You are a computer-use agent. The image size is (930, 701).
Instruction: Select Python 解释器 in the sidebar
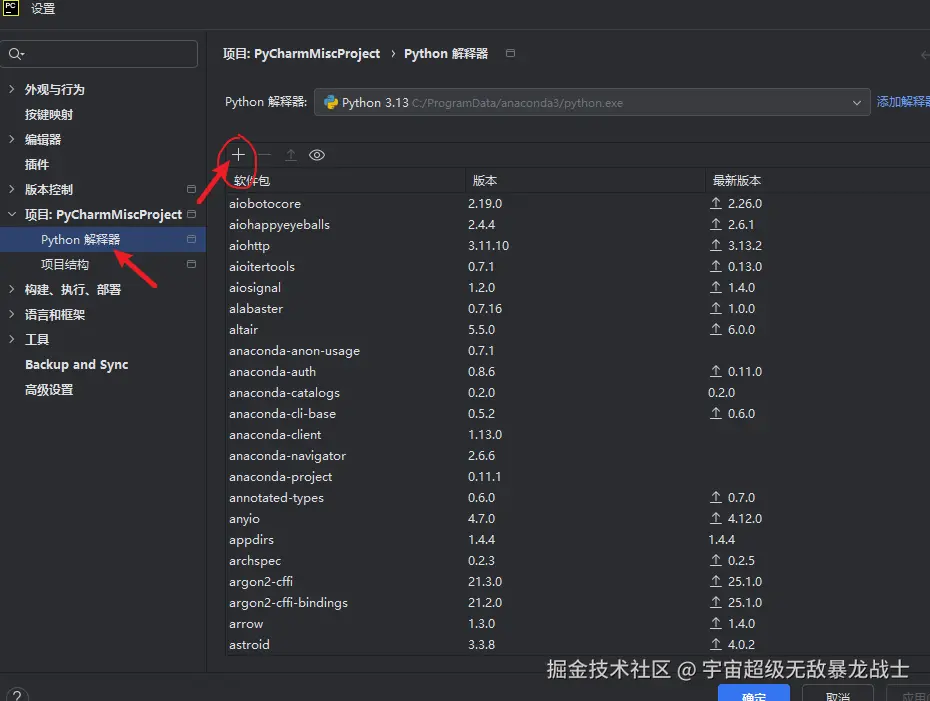click(x=103, y=240)
